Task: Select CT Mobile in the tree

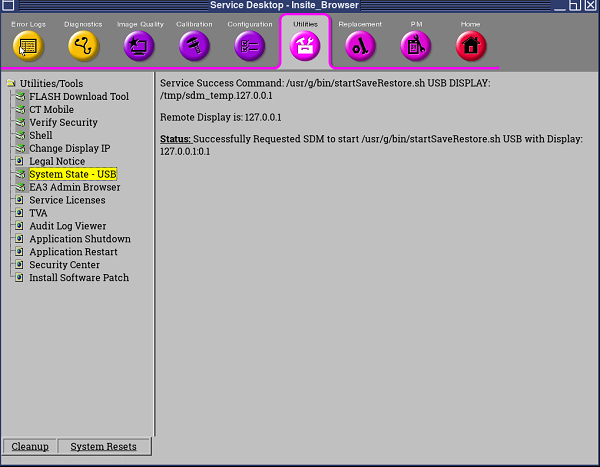Action: (51, 110)
